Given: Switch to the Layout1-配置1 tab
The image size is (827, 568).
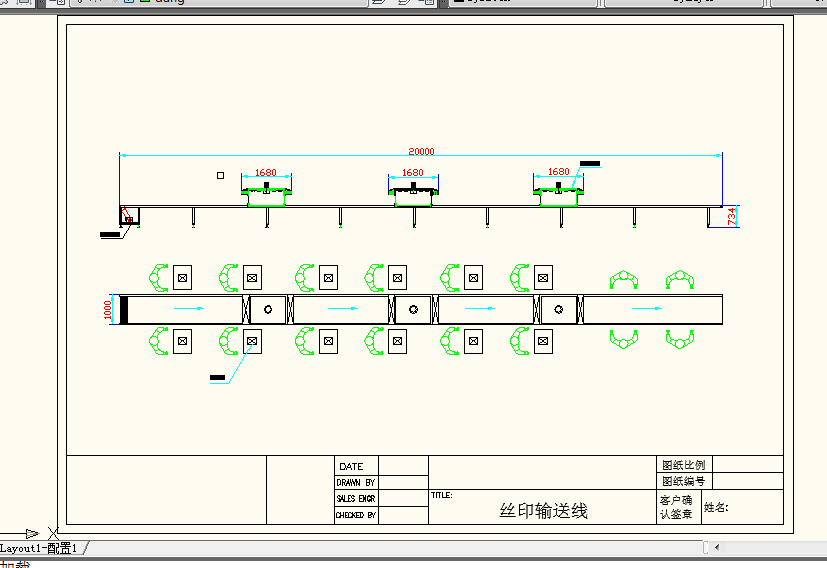Looking at the screenshot, I should tap(39, 548).
